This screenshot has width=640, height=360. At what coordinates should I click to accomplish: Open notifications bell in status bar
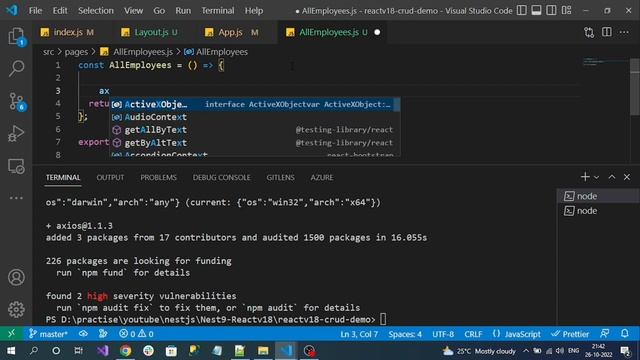[624, 334]
